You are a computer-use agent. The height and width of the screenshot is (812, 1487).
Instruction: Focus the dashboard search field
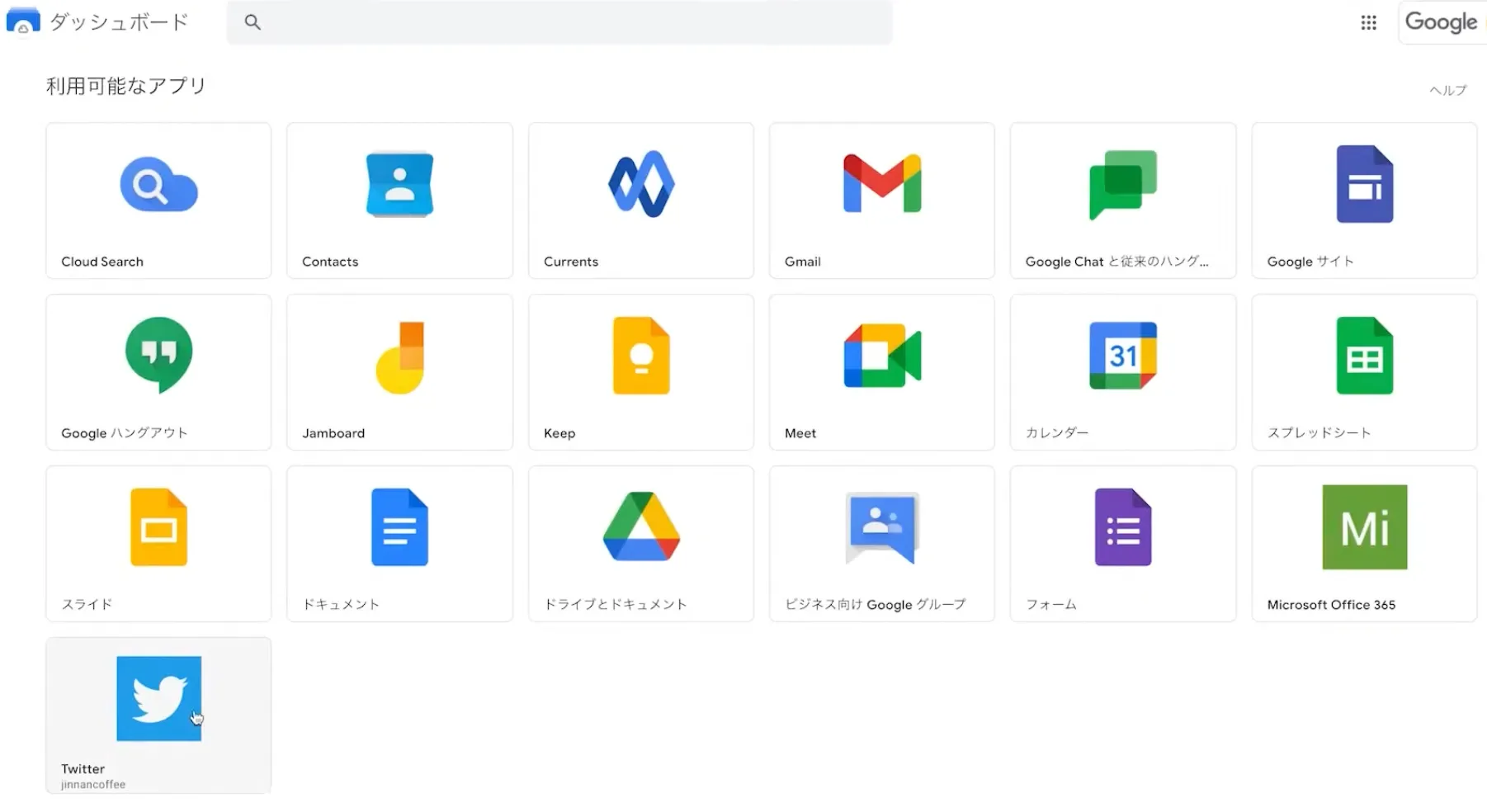[559, 22]
